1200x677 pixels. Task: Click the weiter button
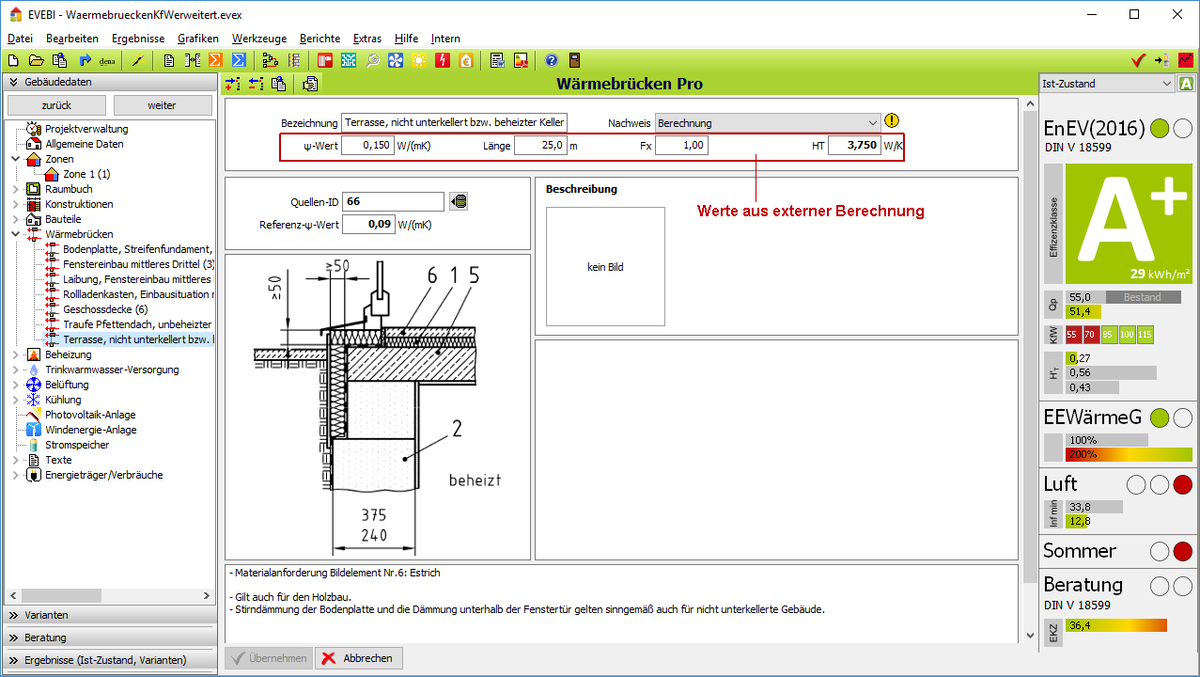(162, 105)
